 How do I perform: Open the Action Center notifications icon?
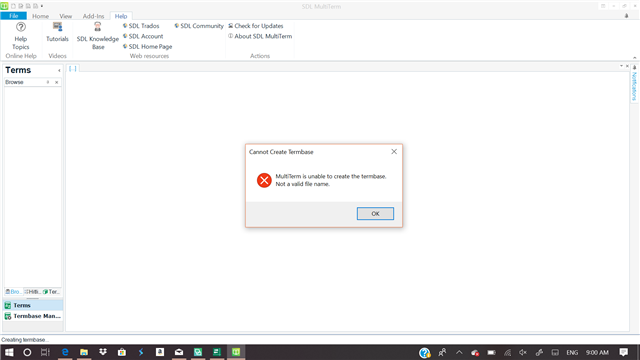(623, 352)
